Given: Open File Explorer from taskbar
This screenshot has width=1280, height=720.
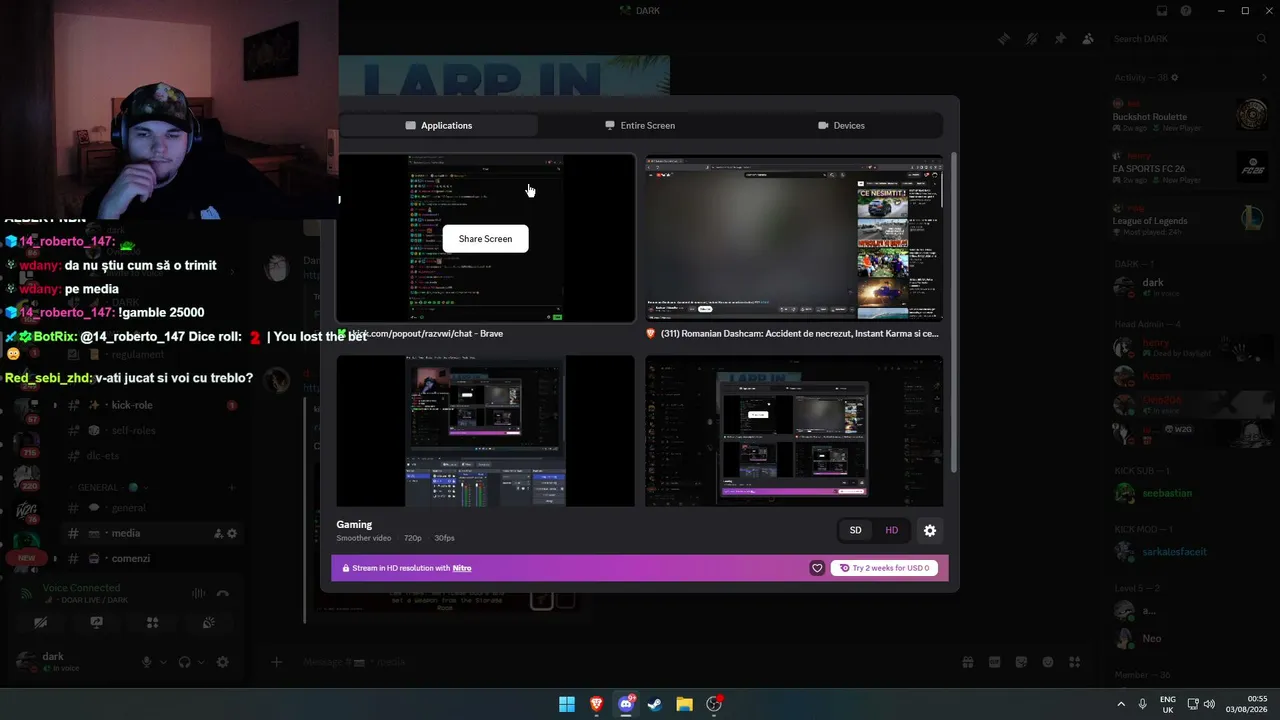Looking at the screenshot, I should point(684,704).
